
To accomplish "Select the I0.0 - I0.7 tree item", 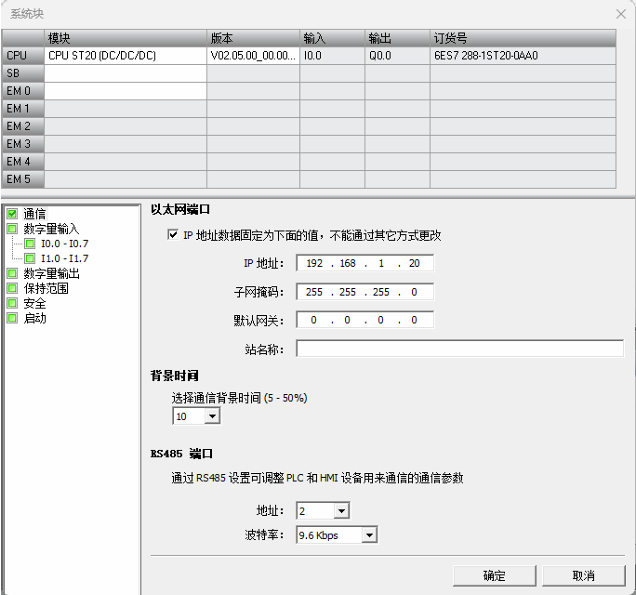I will click(64, 243).
